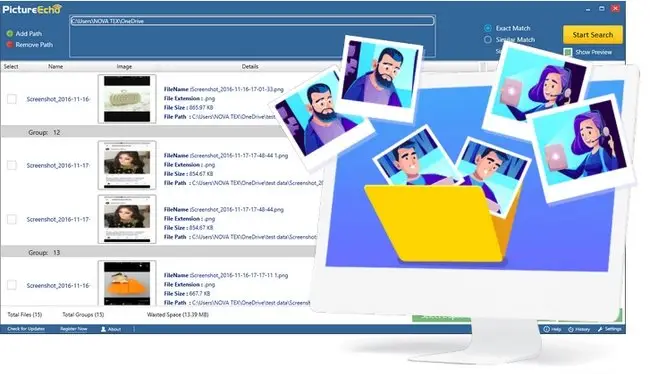Click the Name column header
This screenshot has height=374, width=650.
pos(56,66)
